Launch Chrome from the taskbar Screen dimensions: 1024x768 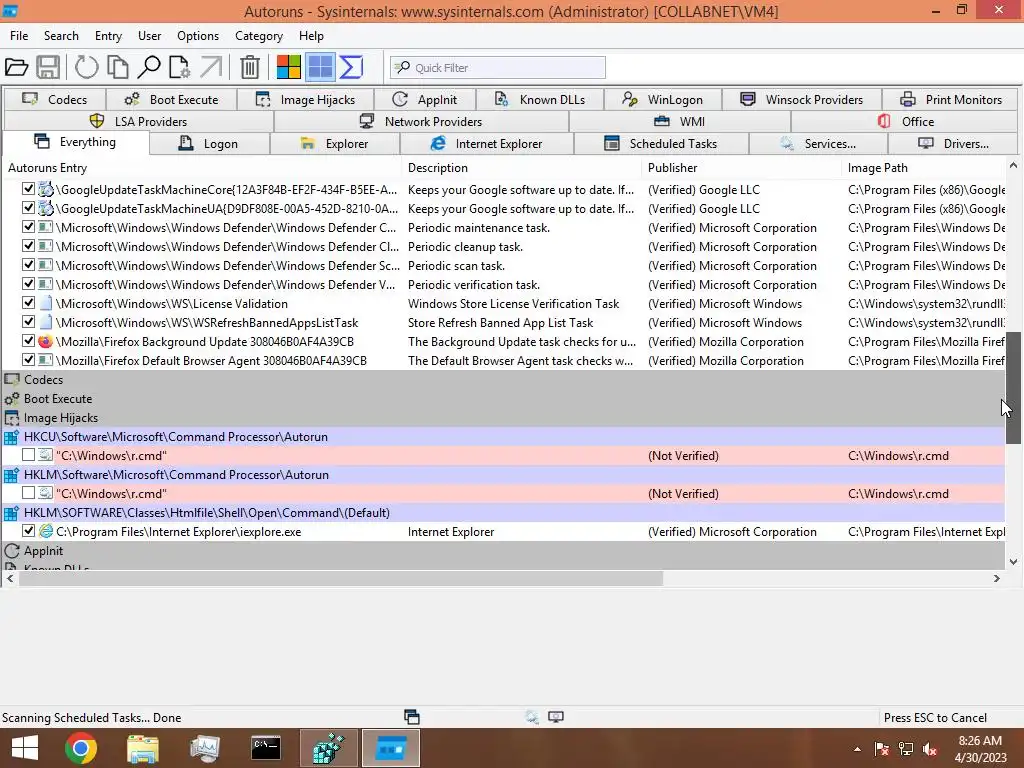[81, 748]
